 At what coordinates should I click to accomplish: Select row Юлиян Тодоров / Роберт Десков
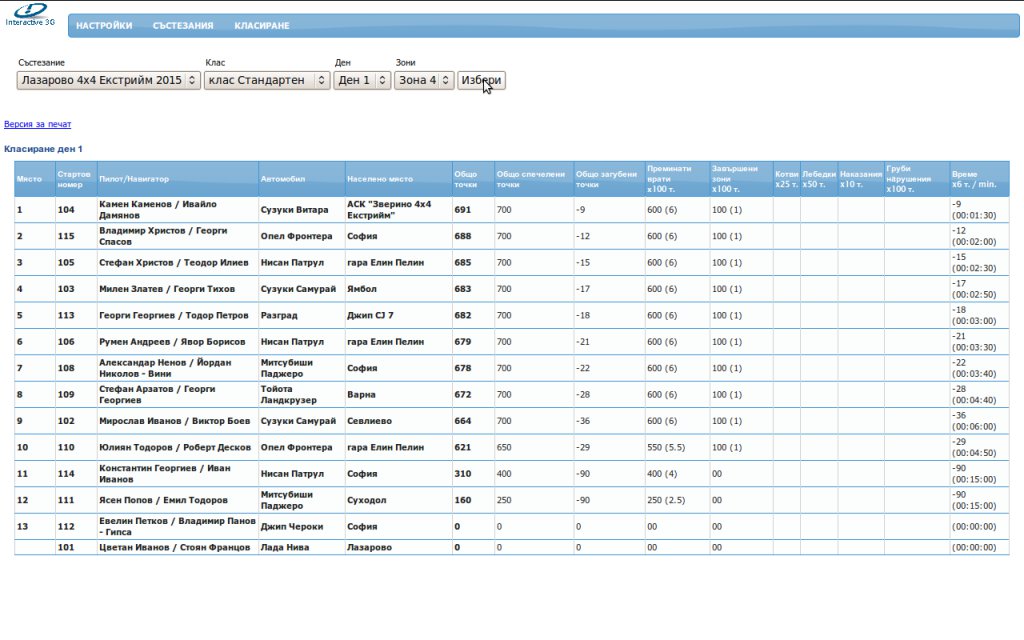tap(512, 447)
